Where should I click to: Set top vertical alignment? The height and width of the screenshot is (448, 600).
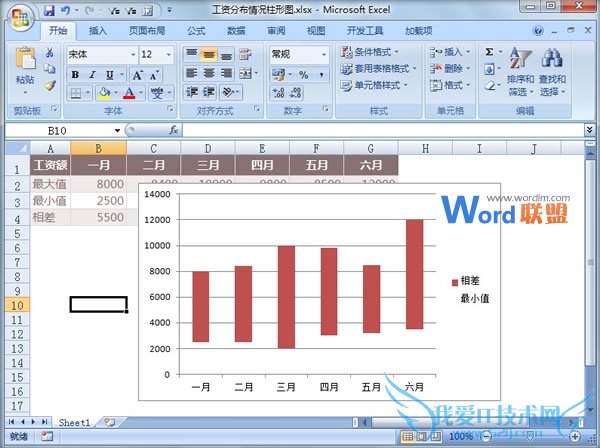tap(191, 54)
